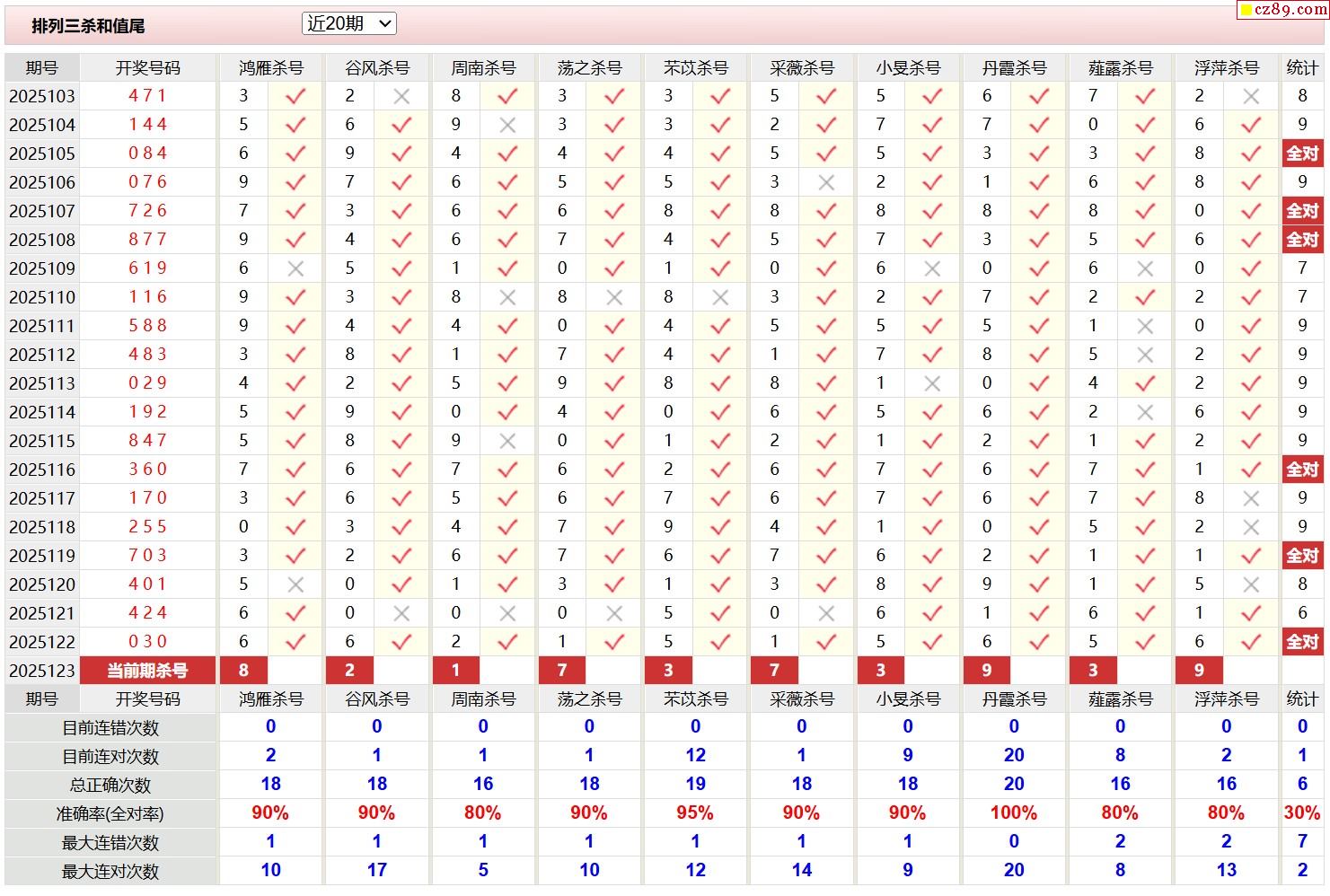Image resolution: width=1330 pixels, height=896 pixels.
Task: Click the 最大连对次数 value 17 for 谷风杀号
Action: pos(377,871)
